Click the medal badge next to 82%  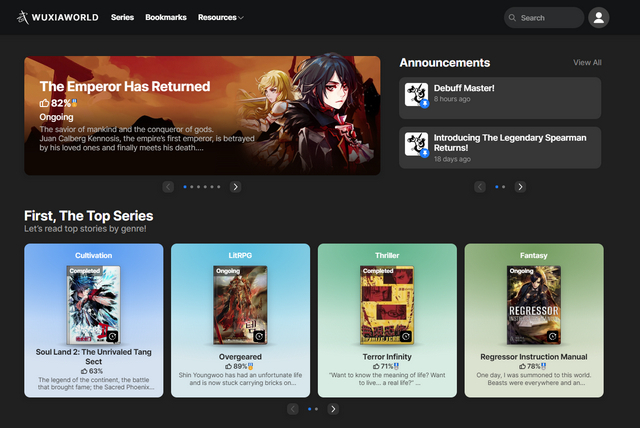[x=74, y=103]
